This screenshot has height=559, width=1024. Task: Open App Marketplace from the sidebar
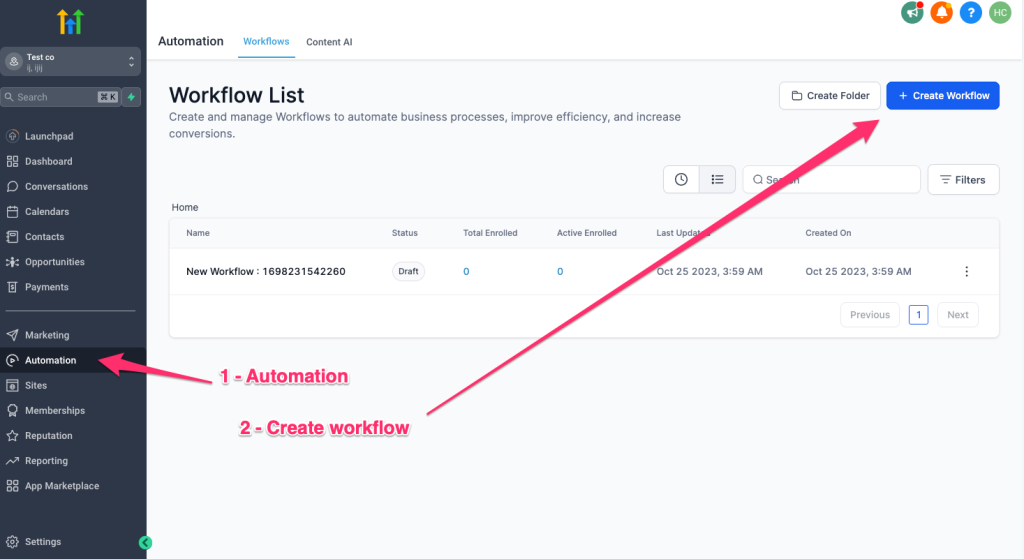point(62,486)
